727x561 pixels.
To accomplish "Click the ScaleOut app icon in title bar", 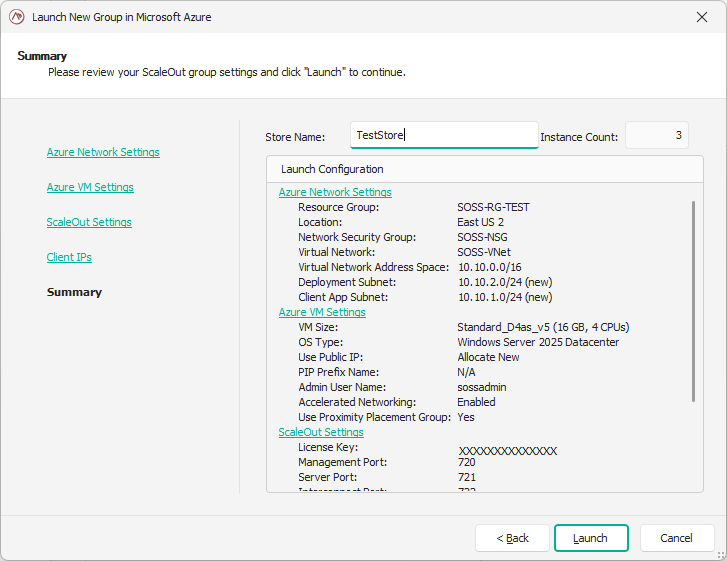I will point(17,17).
